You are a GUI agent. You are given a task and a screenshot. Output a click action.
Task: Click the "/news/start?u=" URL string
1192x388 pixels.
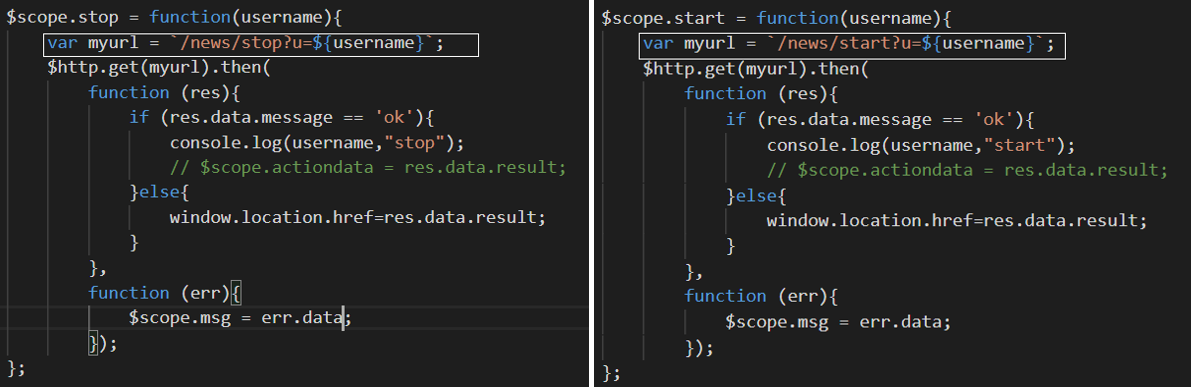848,43
